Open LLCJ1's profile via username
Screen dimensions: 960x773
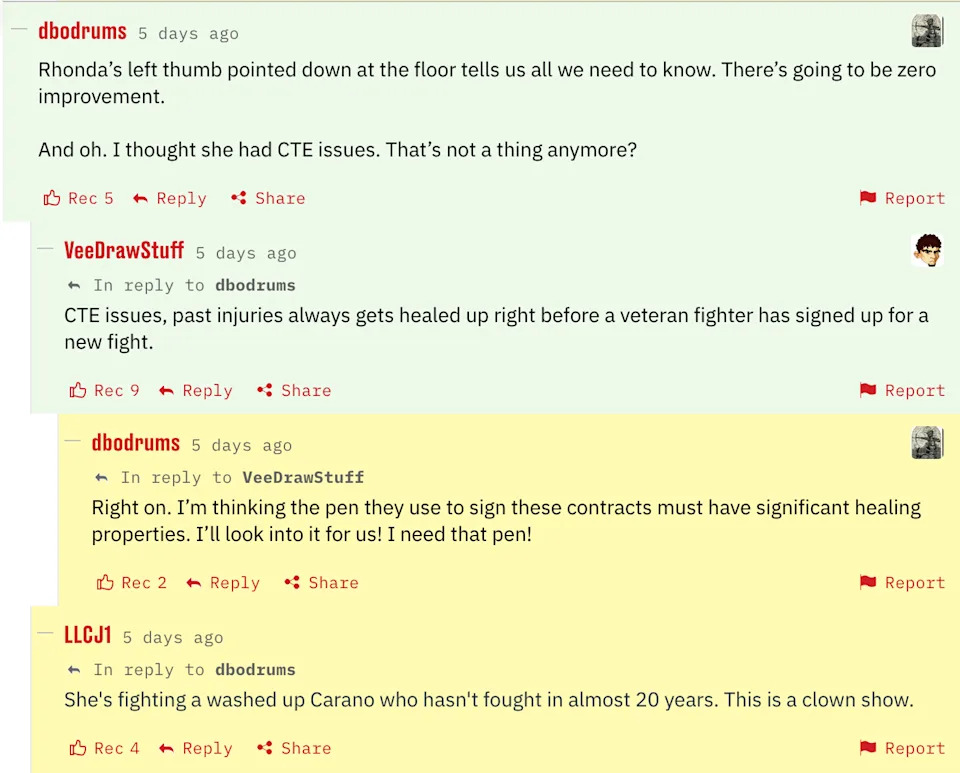point(88,634)
